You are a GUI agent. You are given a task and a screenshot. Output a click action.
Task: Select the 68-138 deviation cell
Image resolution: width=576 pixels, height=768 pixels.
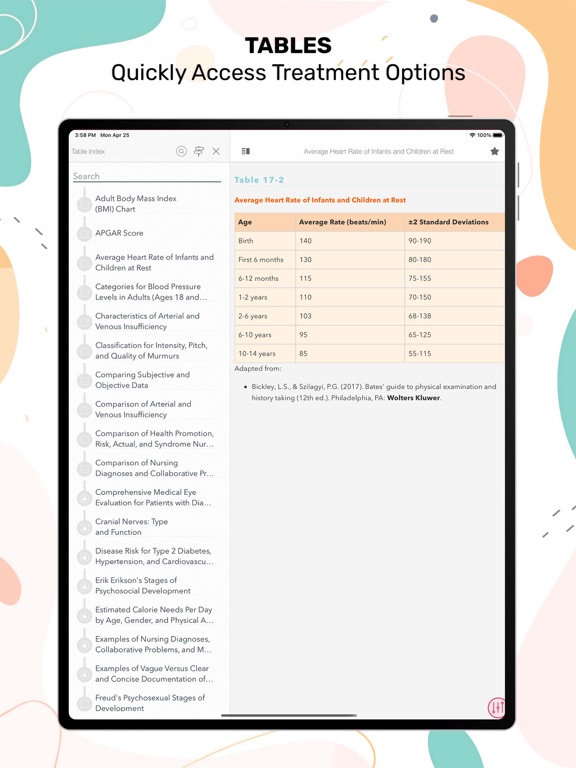455,316
